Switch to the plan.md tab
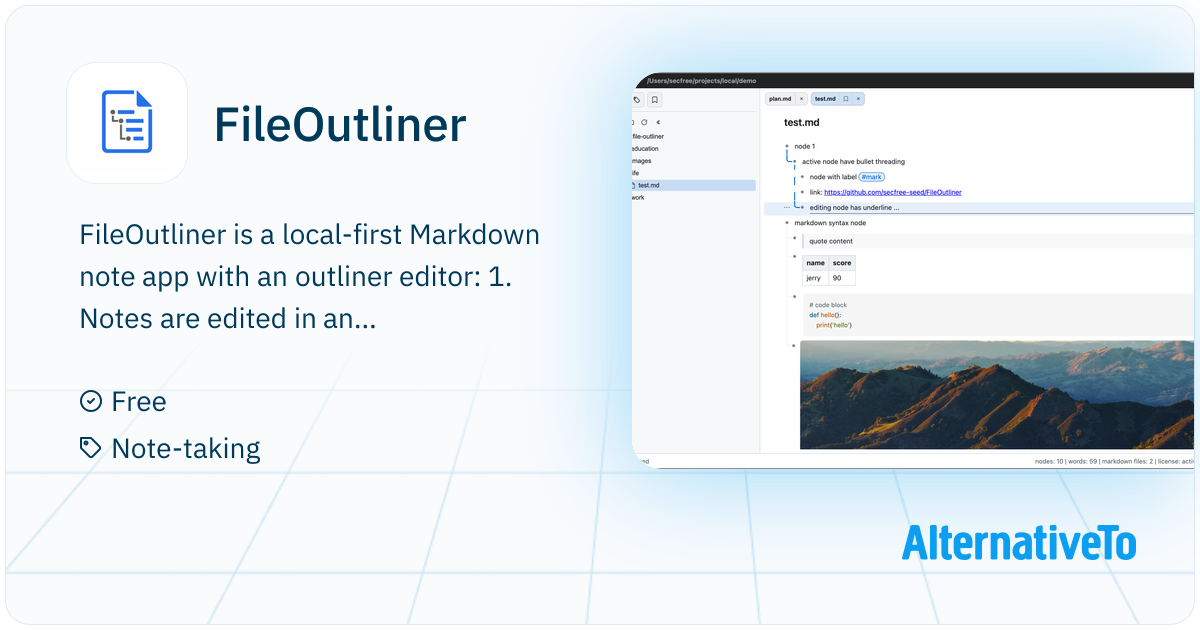 (780, 99)
